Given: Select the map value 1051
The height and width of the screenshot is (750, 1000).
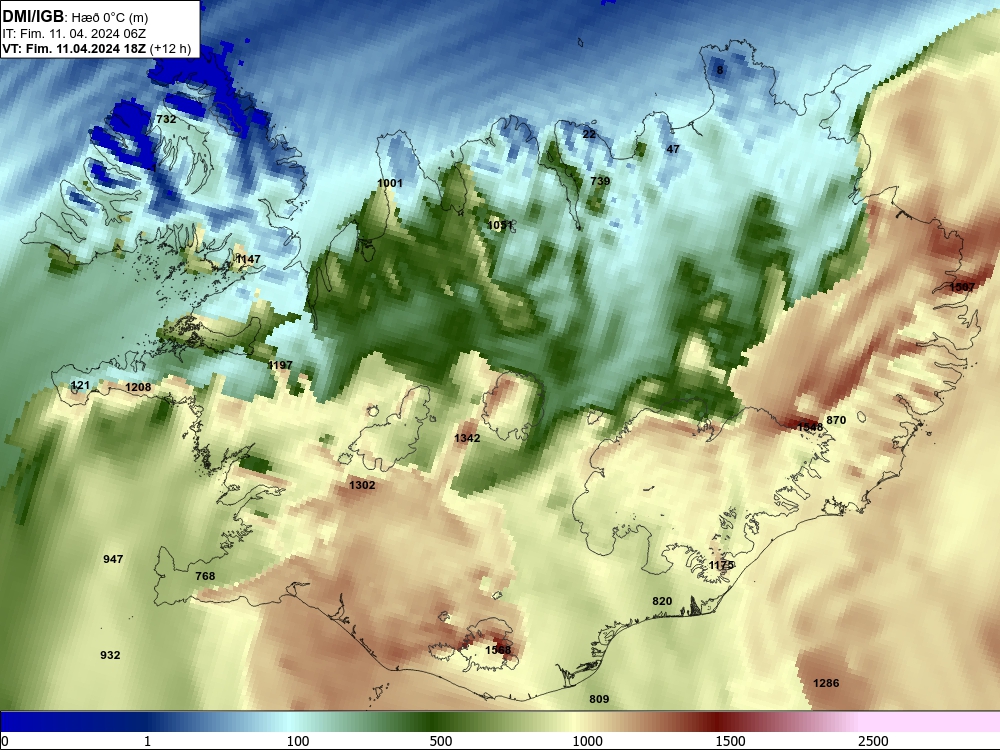Looking at the screenshot, I should (x=499, y=226).
